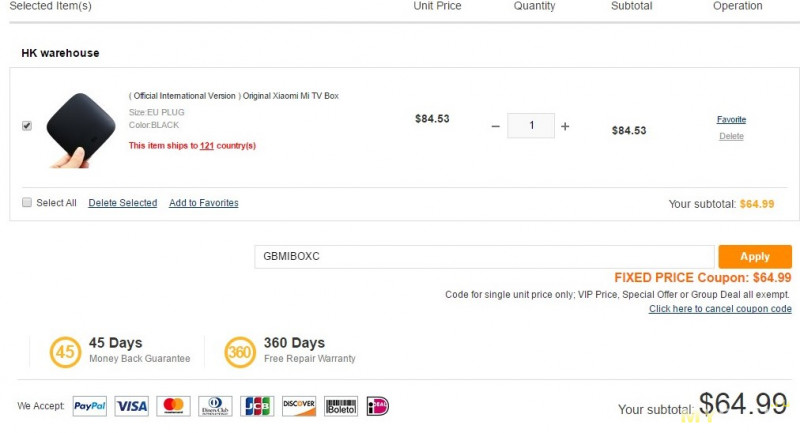Screen dimensions: 800x433
Task: Click the coupon code input field
Action: pos(484,257)
